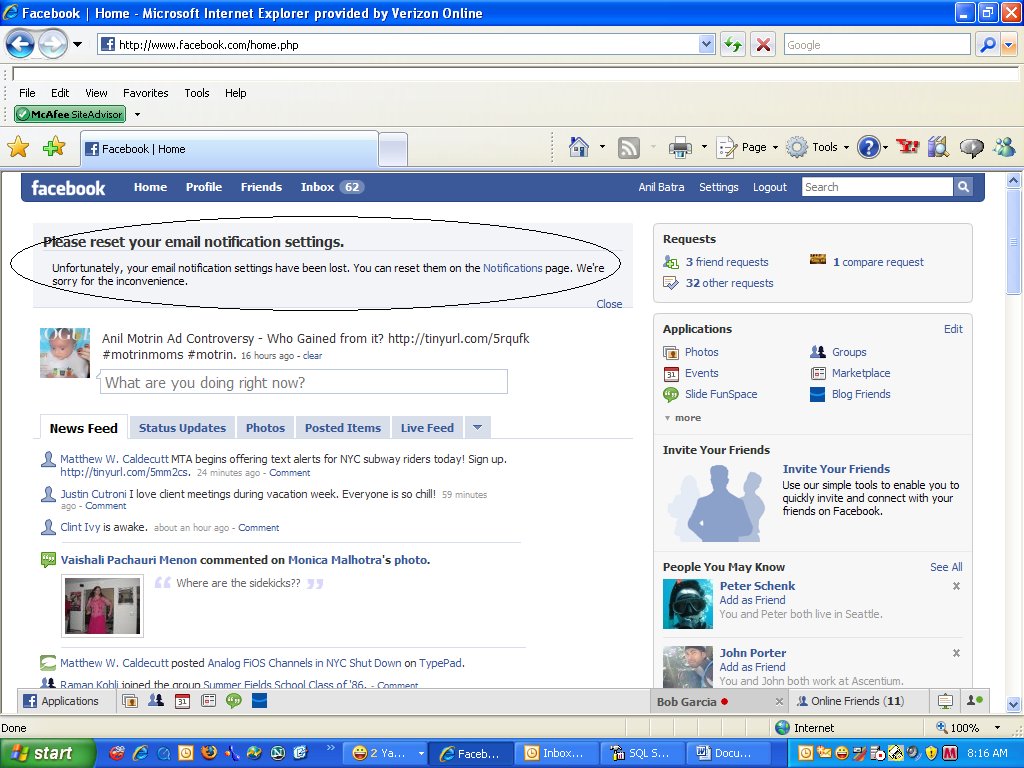
Task: Open the Notifications page link
Action: (513, 268)
